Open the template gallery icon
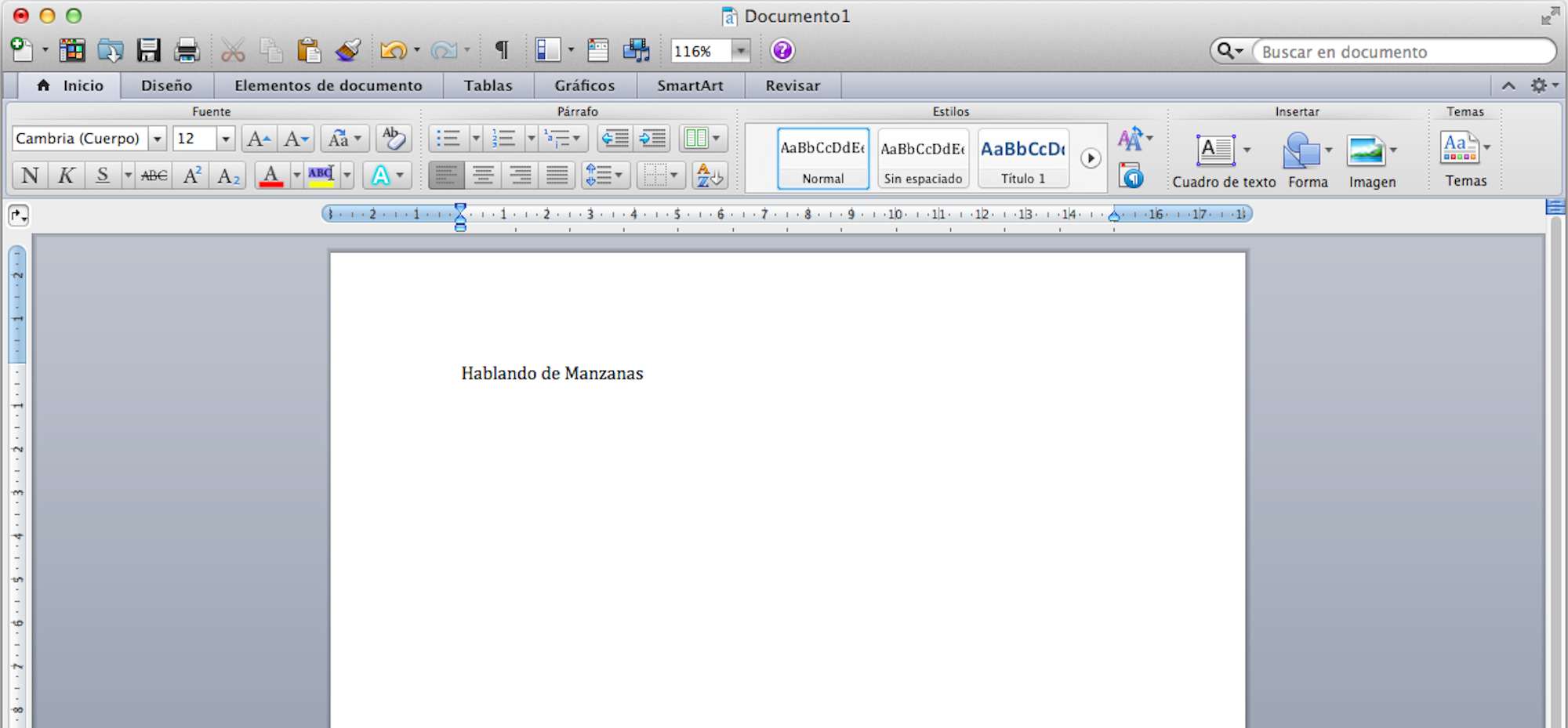The image size is (1568, 728). (72, 50)
